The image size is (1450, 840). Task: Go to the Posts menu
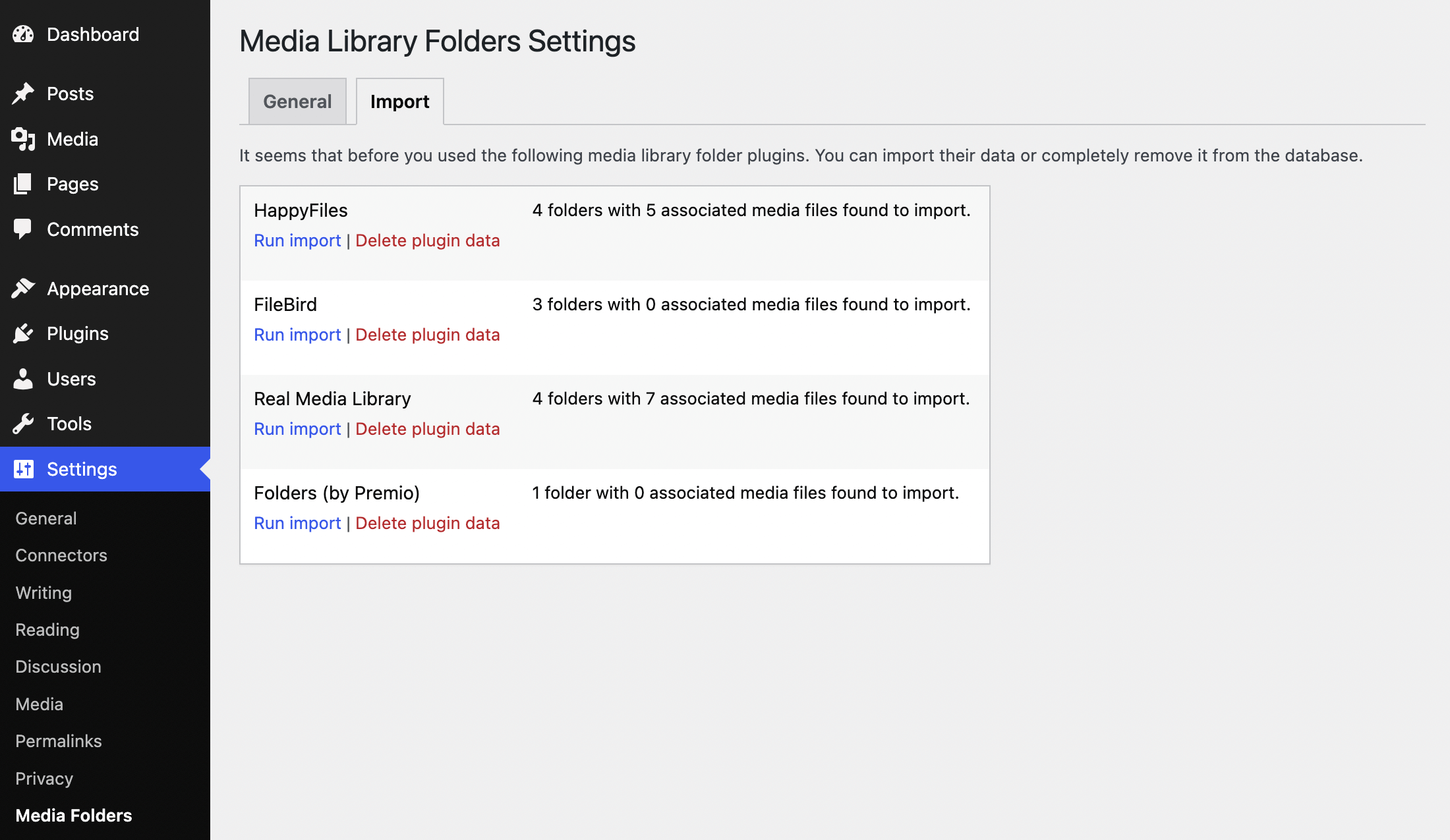[71, 94]
